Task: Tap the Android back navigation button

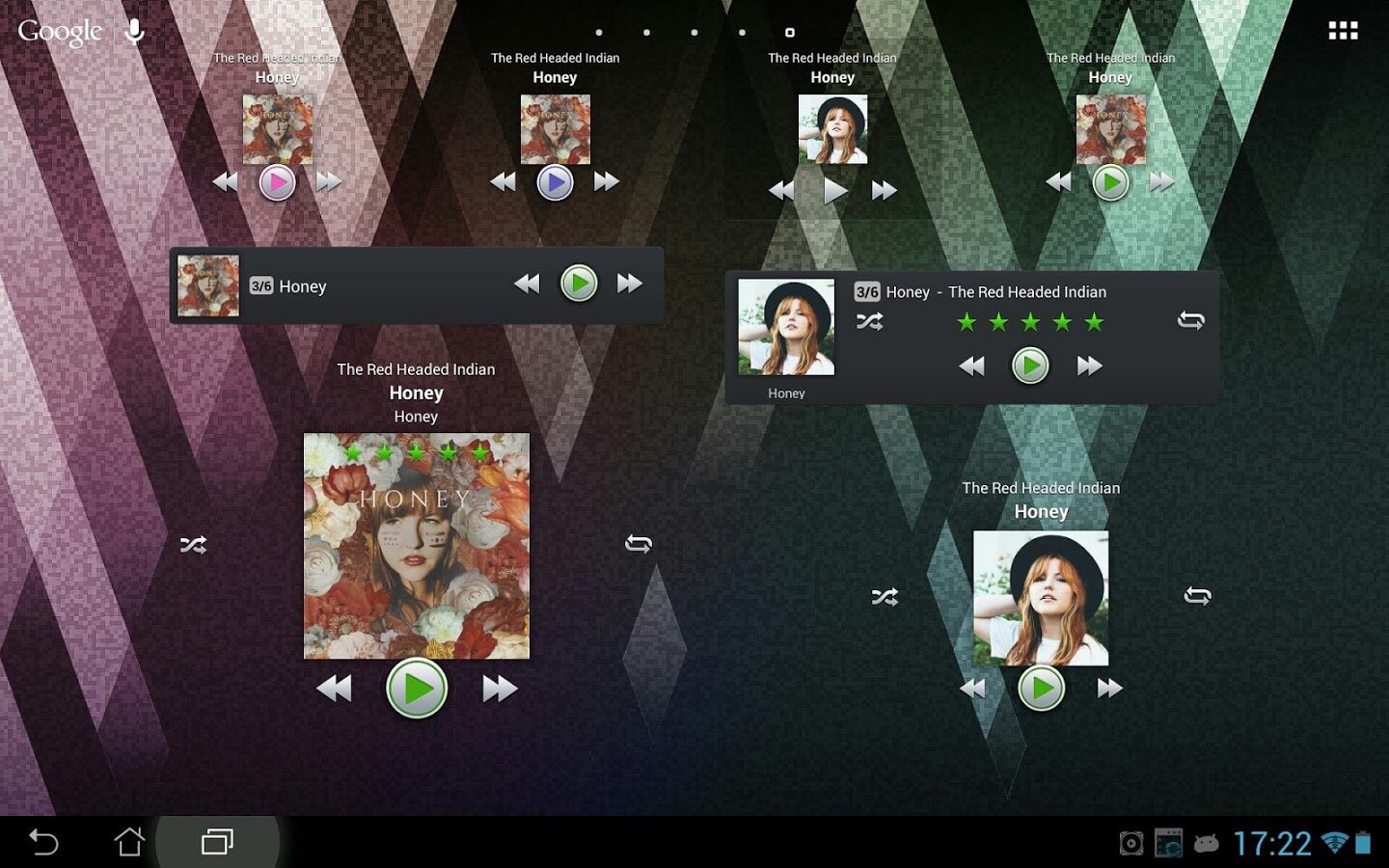Action: click(x=43, y=842)
